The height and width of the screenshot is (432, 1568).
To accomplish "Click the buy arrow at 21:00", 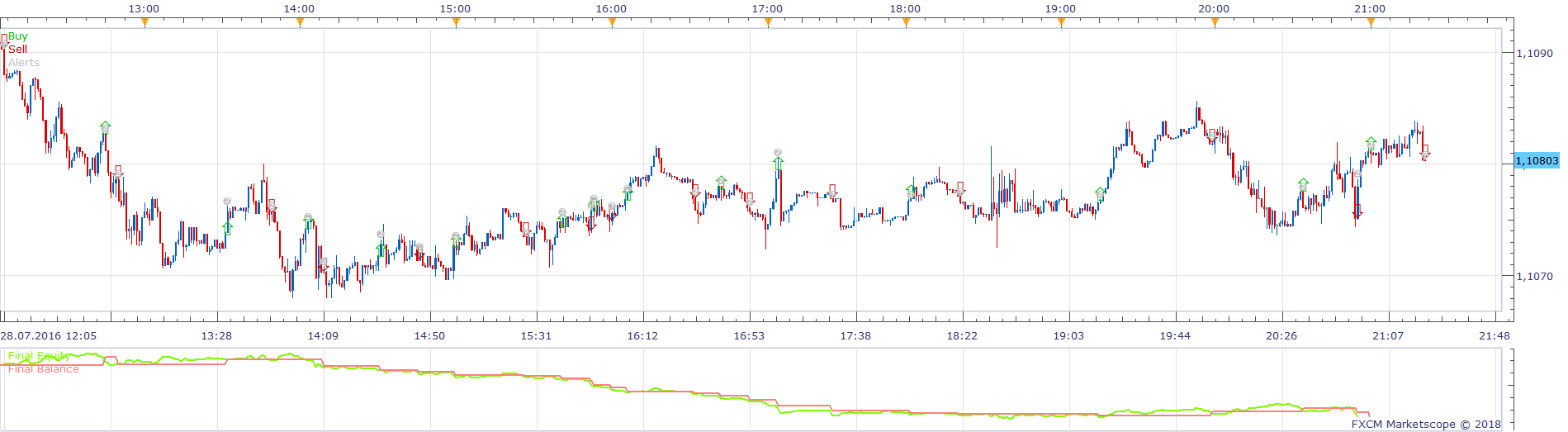I will [1371, 144].
